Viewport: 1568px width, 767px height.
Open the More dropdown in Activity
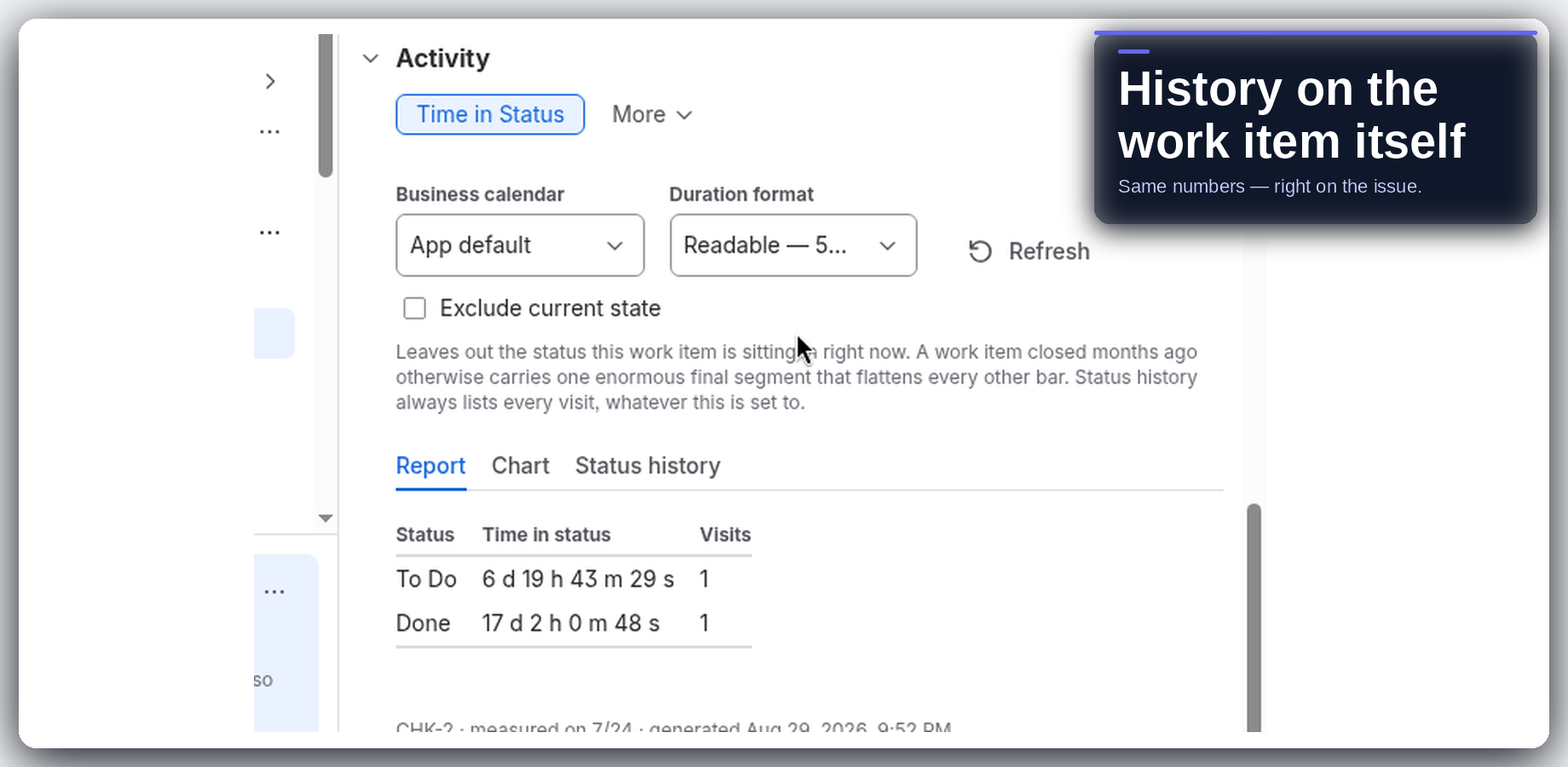[652, 114]
